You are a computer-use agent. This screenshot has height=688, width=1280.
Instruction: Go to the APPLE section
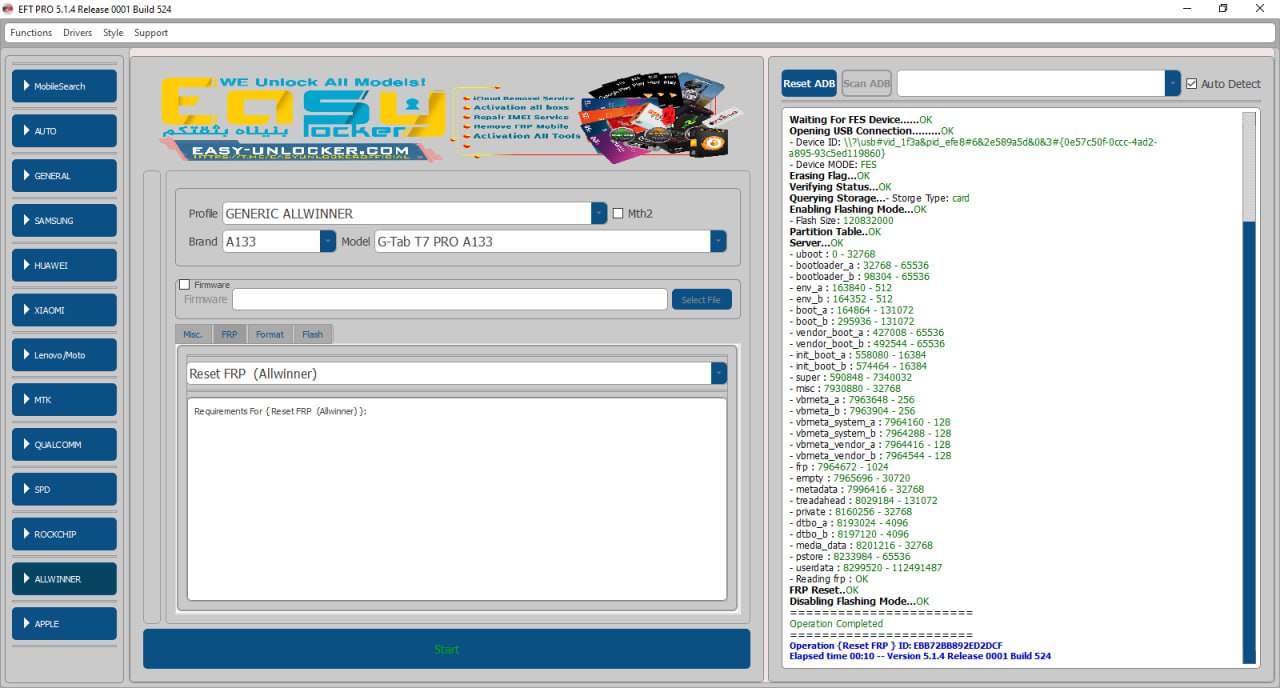pos(64,624)
